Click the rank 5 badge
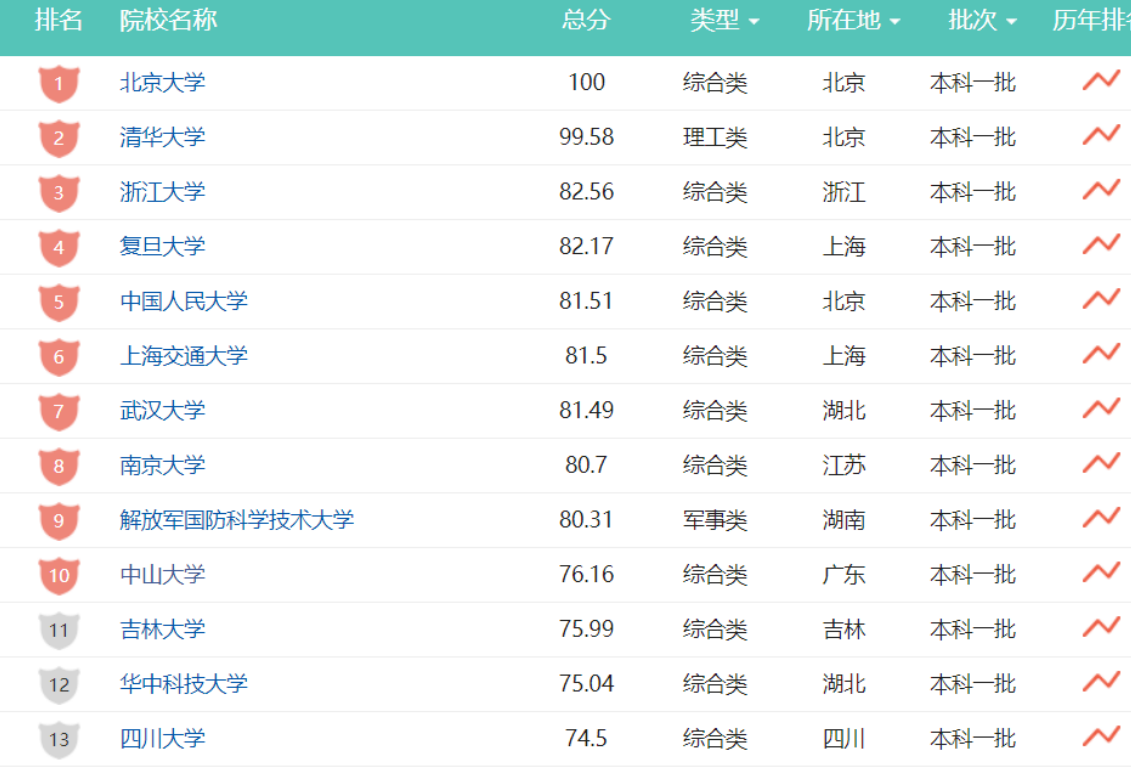This screenshot has height=770, width=1131. (x=59, y=302)
